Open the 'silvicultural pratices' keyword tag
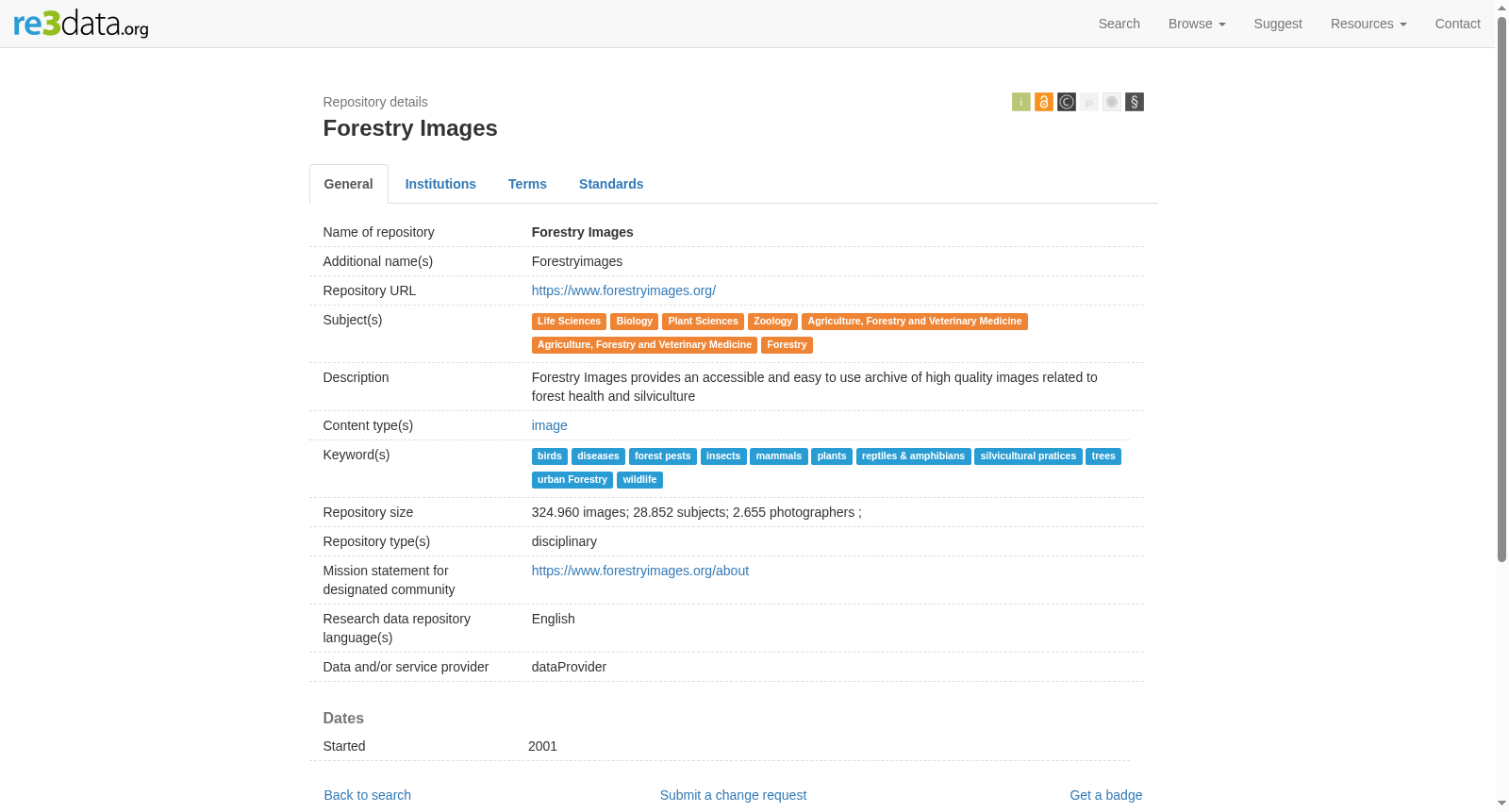 (x=1028, y=456)
